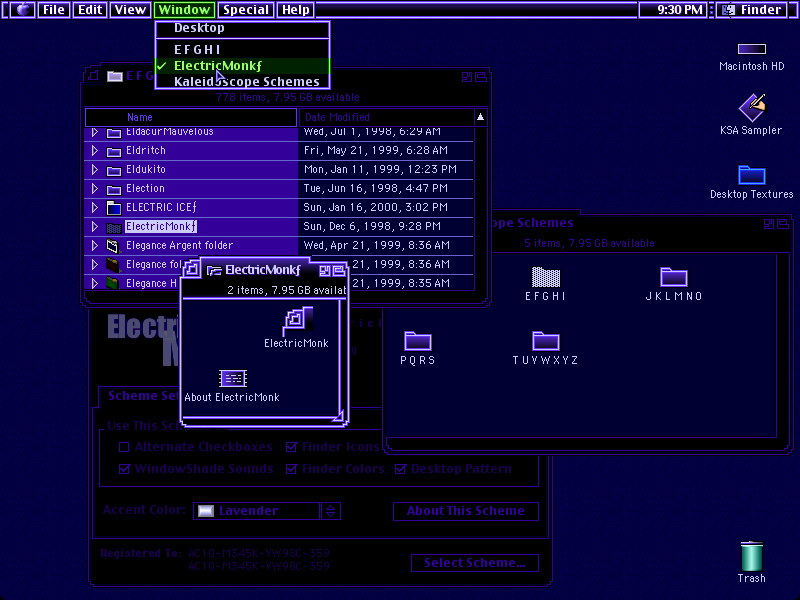Select the ElectricMonk scheme file icon
The image size is (800, 600).
[298, 321]
